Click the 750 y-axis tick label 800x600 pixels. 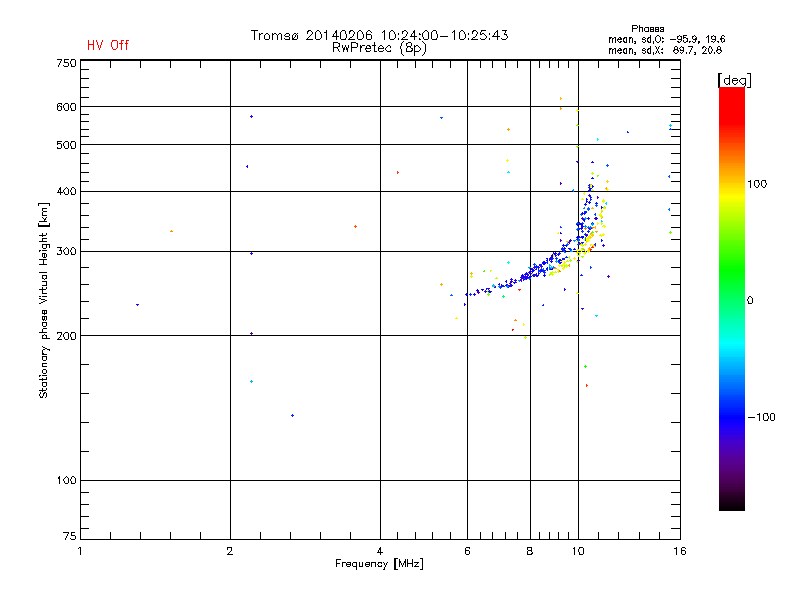point(66,63)
